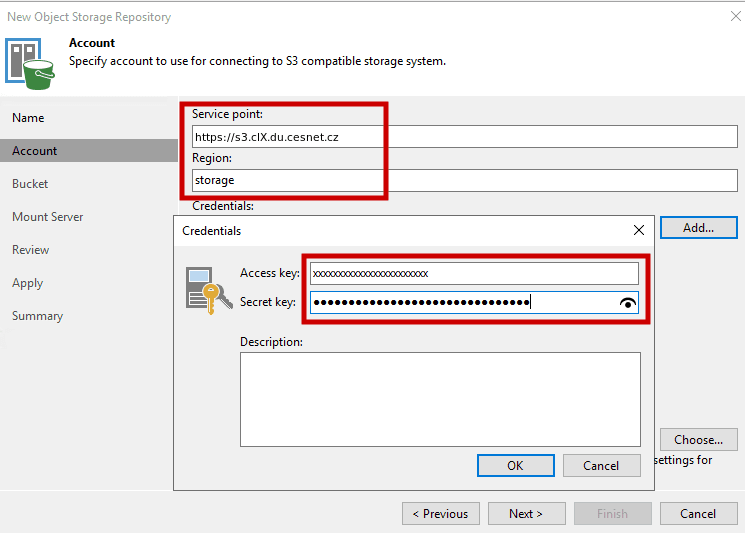The width and height of the screenshot is (745, 533).
Task: Click the Access key label
Action: (270, 273)
